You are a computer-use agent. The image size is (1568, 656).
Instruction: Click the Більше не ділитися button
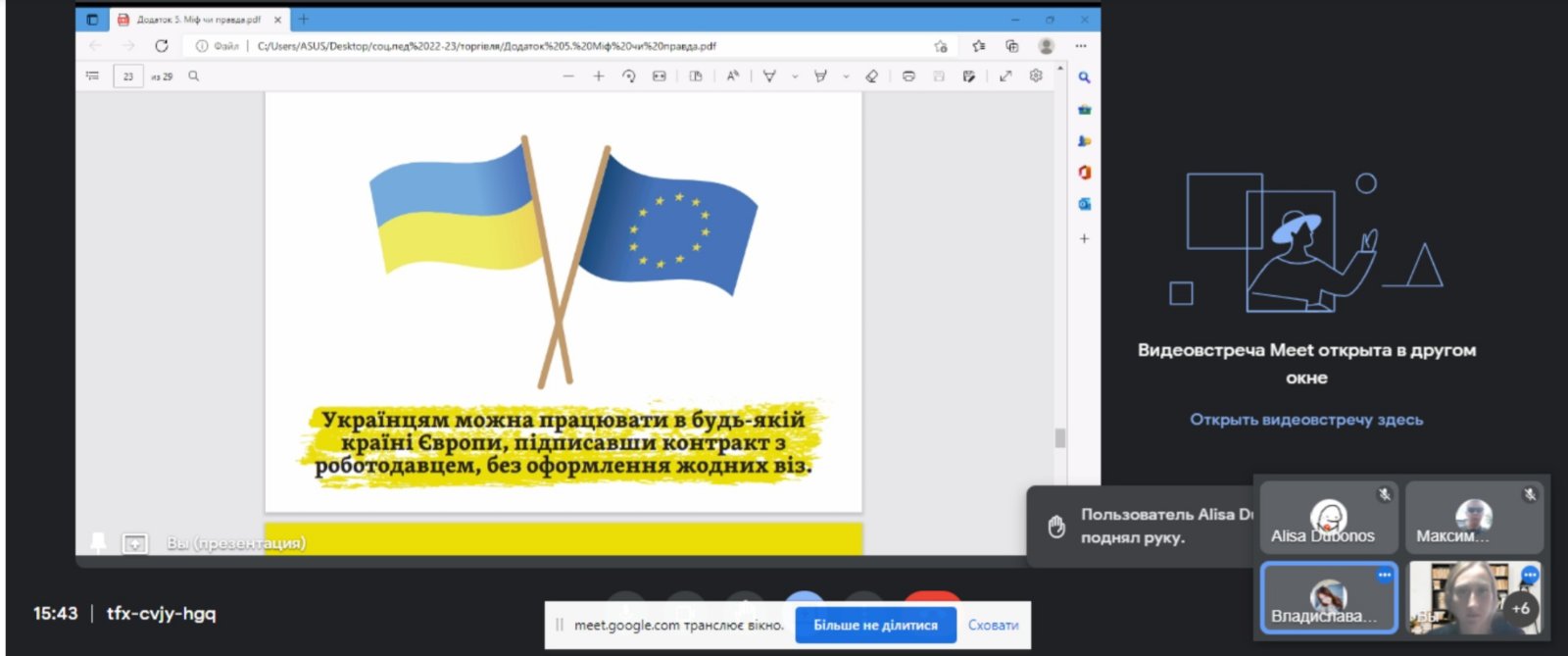pyautogui.click(x=875, y=625)
